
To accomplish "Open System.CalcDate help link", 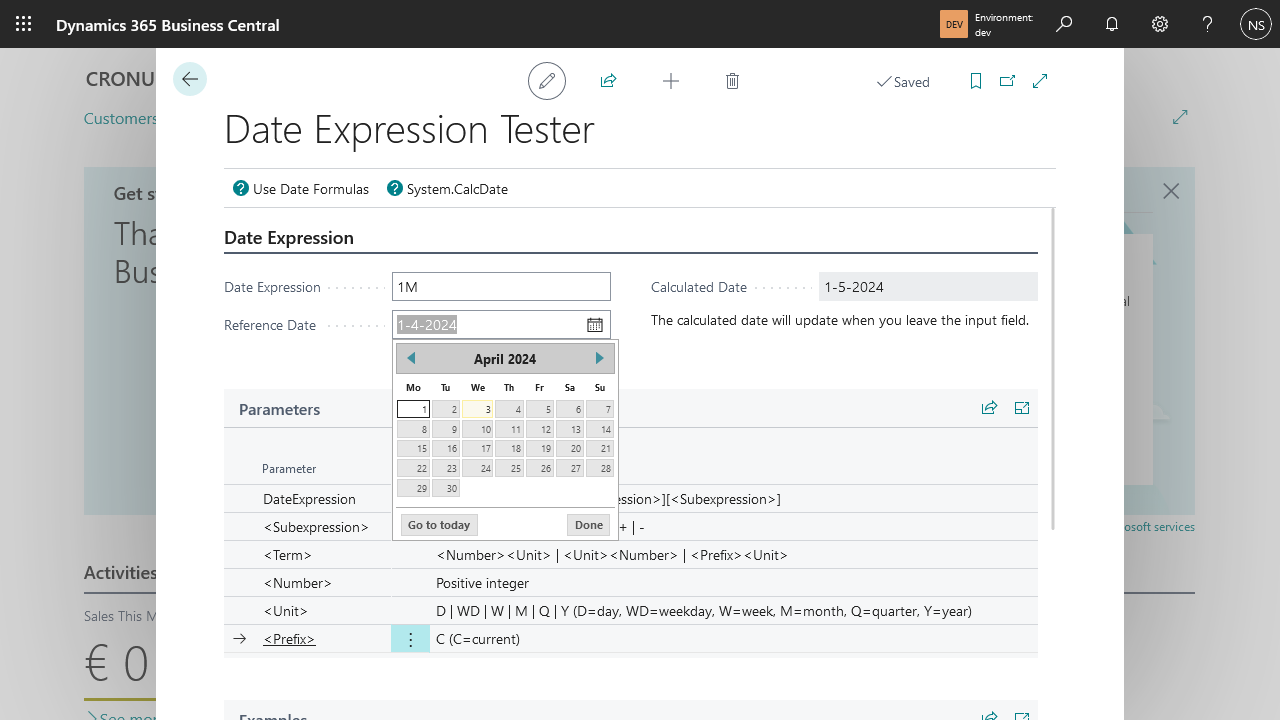I will pos(447,189).
